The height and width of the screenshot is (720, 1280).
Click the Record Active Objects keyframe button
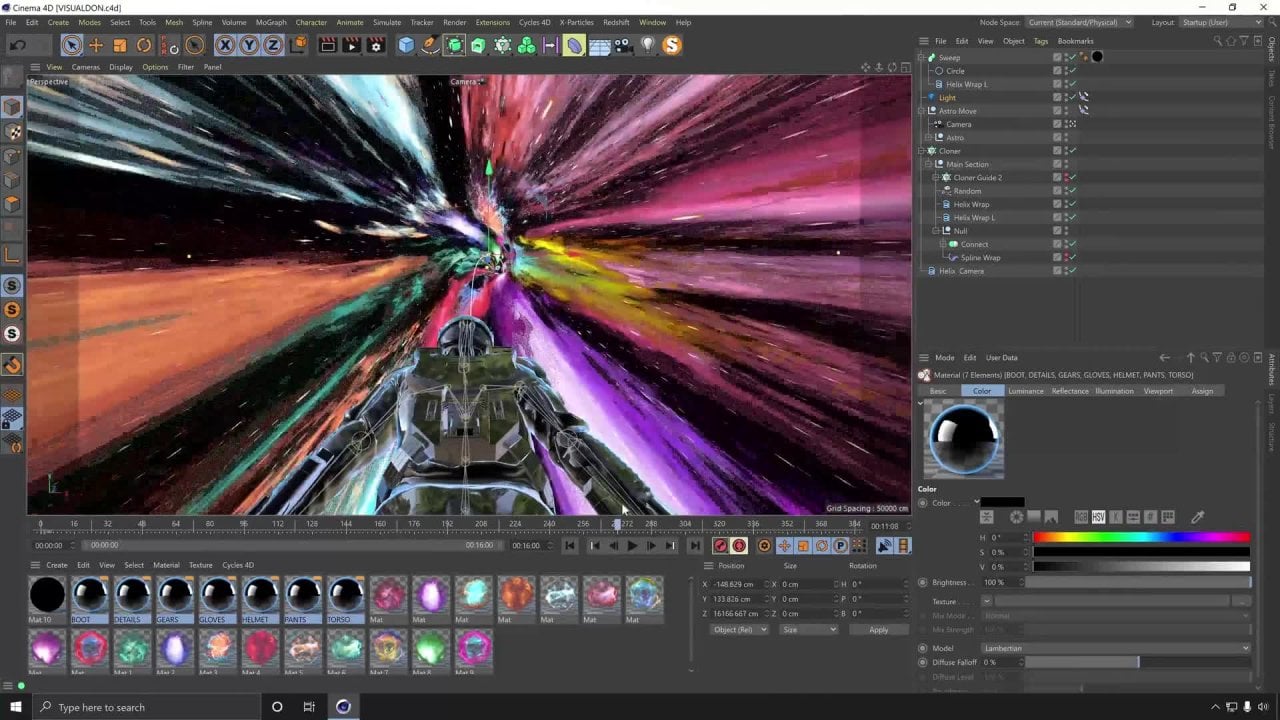(x=720, y=546)
